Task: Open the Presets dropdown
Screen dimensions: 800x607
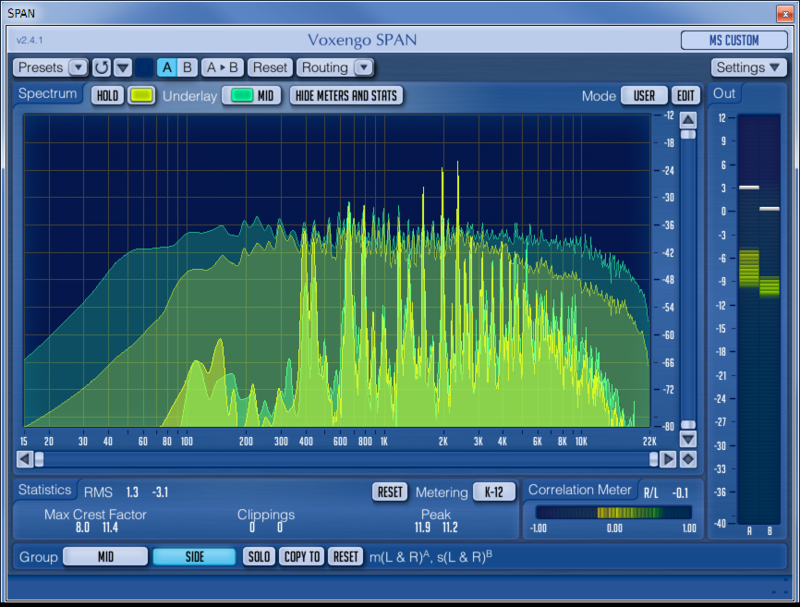Action: tap(51, 67)
